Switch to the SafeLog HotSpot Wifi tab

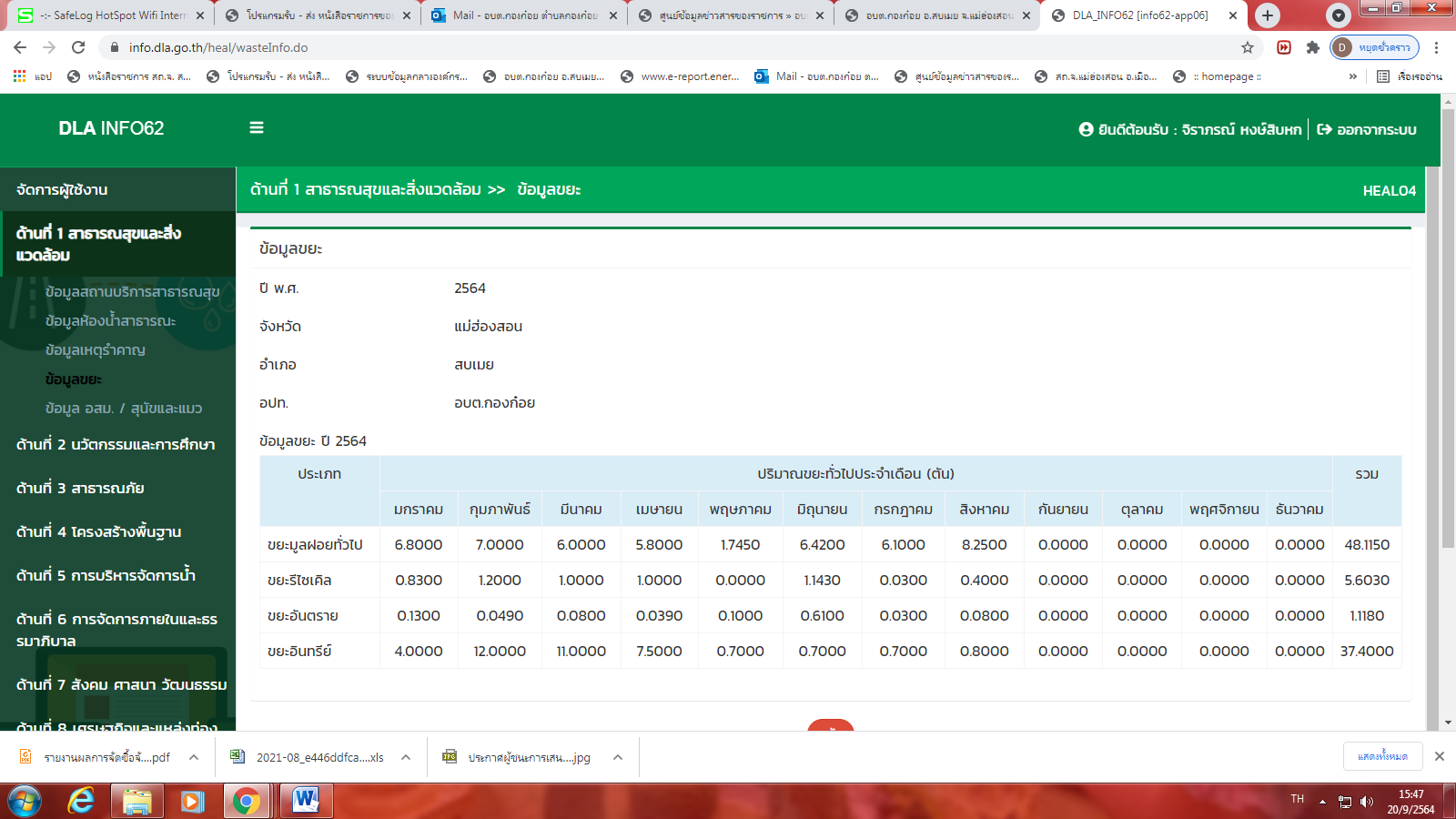tap(109, 15)
